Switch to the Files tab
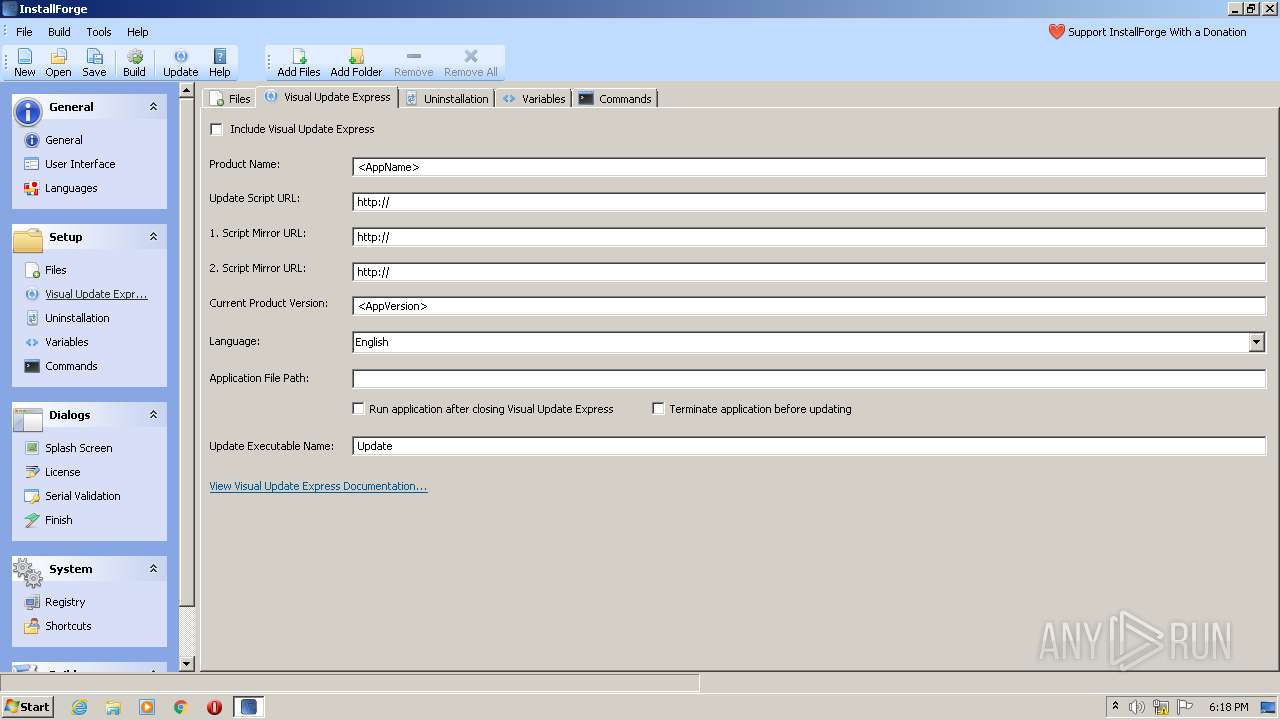 tap(229, 98)
